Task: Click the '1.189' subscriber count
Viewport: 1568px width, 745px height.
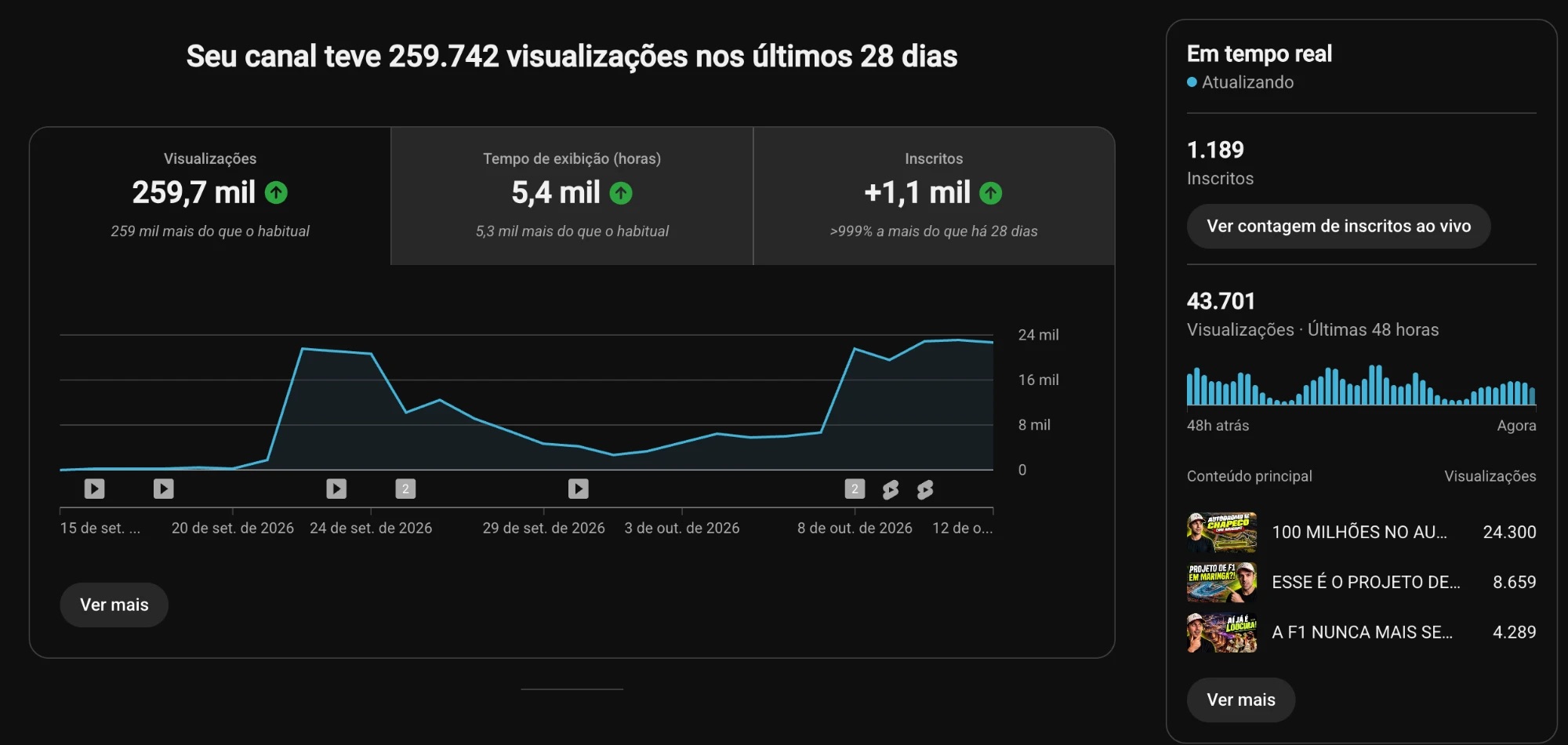Action: point(1215,150)
